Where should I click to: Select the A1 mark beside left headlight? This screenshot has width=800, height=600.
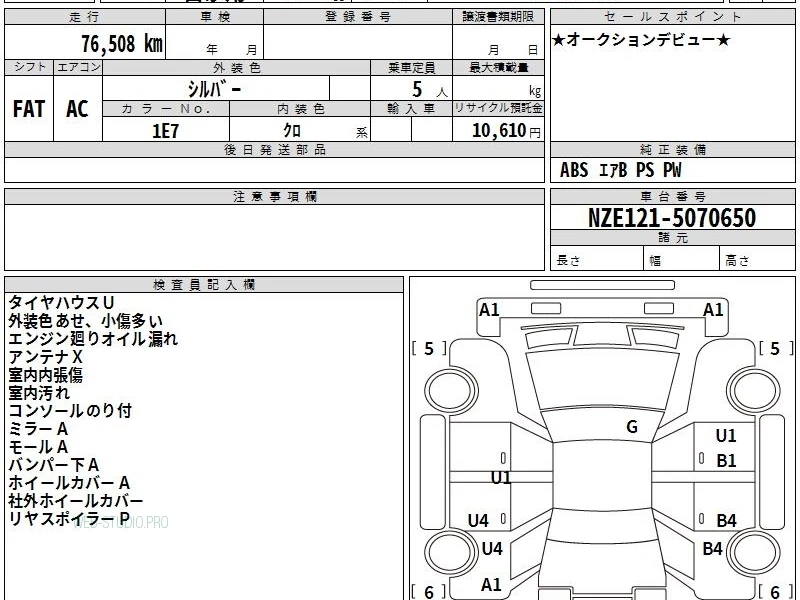pos(489,310)
